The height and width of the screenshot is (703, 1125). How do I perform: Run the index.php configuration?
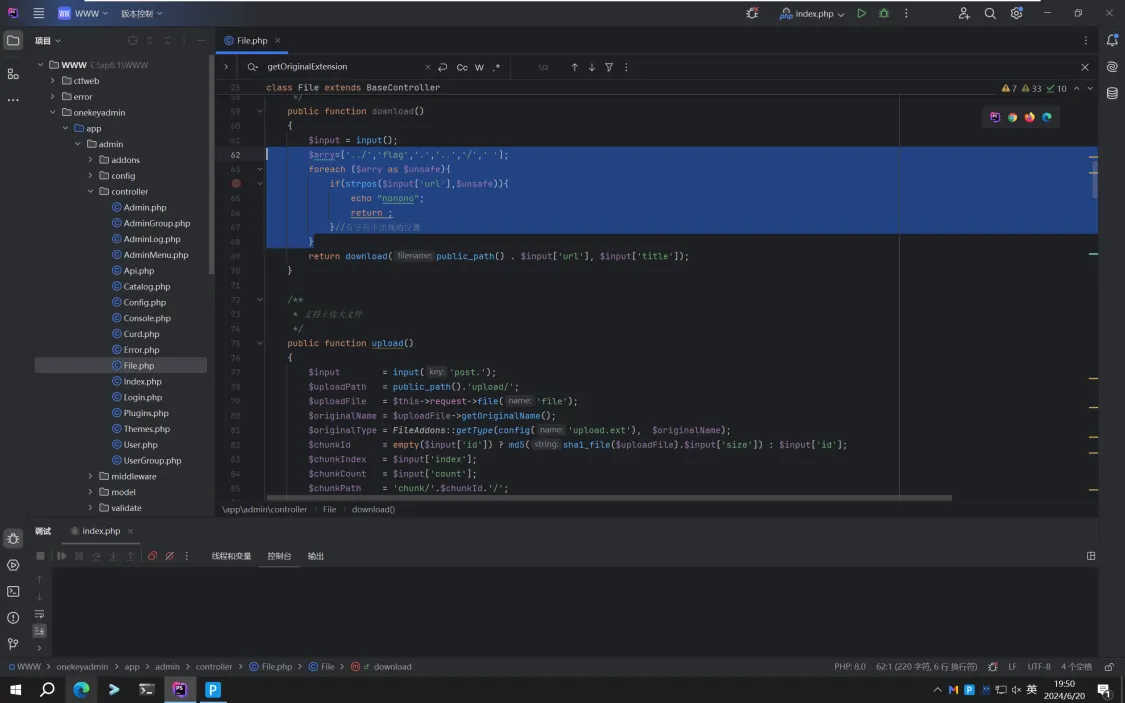pos(861,13)
